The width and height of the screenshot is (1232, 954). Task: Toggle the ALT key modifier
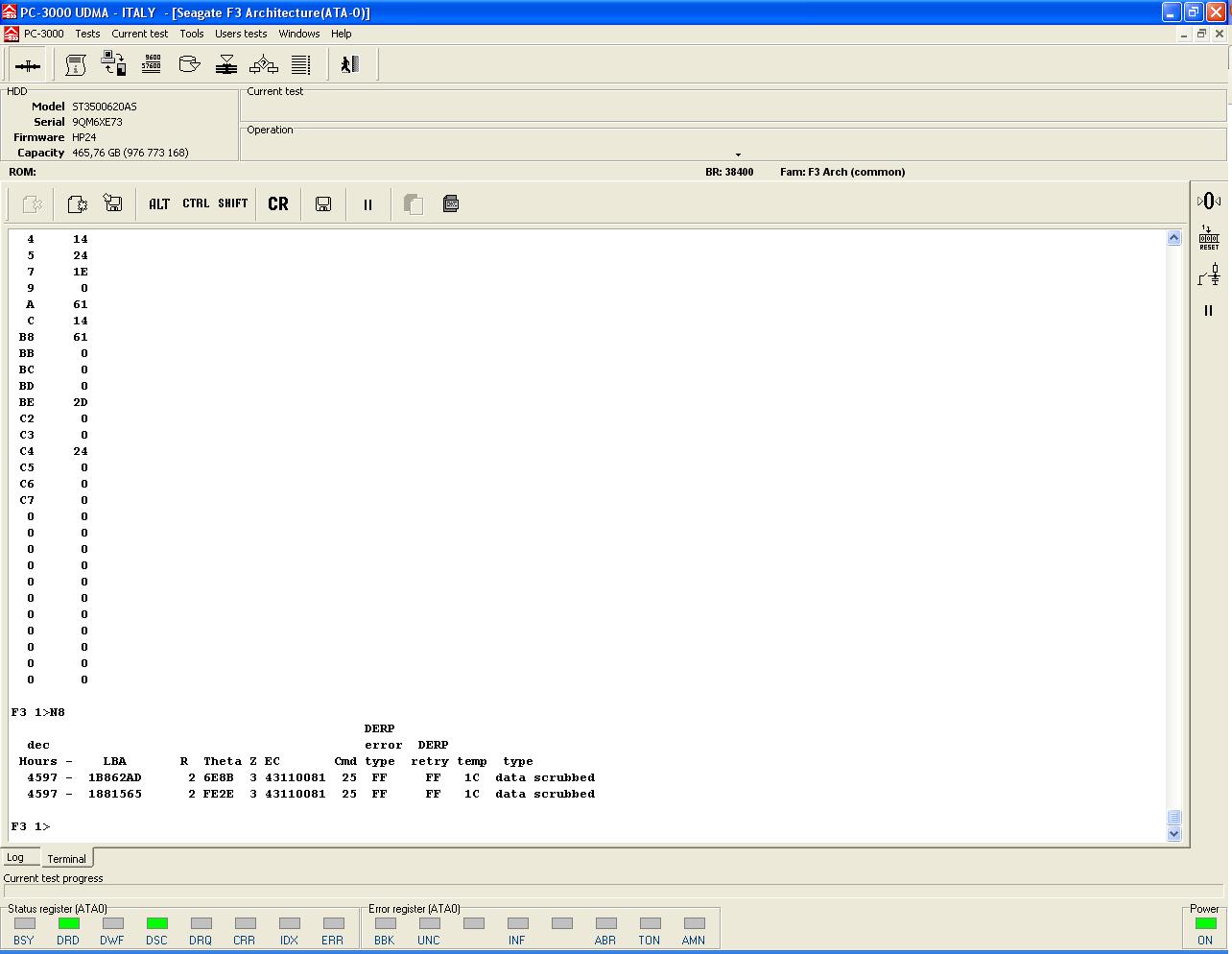click(x=159, y=203)
